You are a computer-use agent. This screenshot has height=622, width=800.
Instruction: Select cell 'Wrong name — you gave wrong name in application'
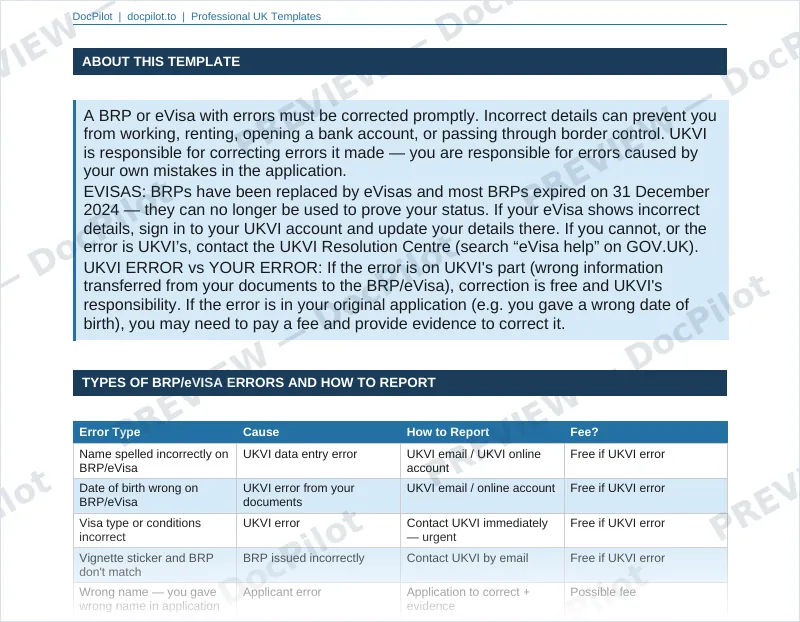click(x=155, y=599)
